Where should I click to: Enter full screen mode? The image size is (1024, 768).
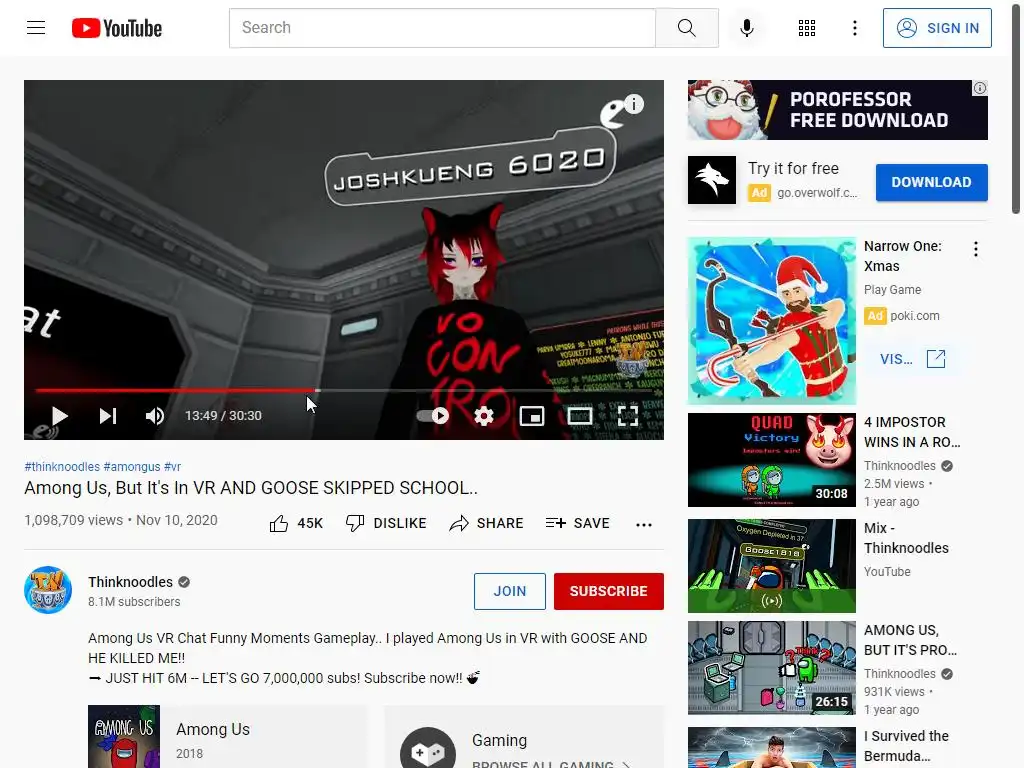[628, 416]
